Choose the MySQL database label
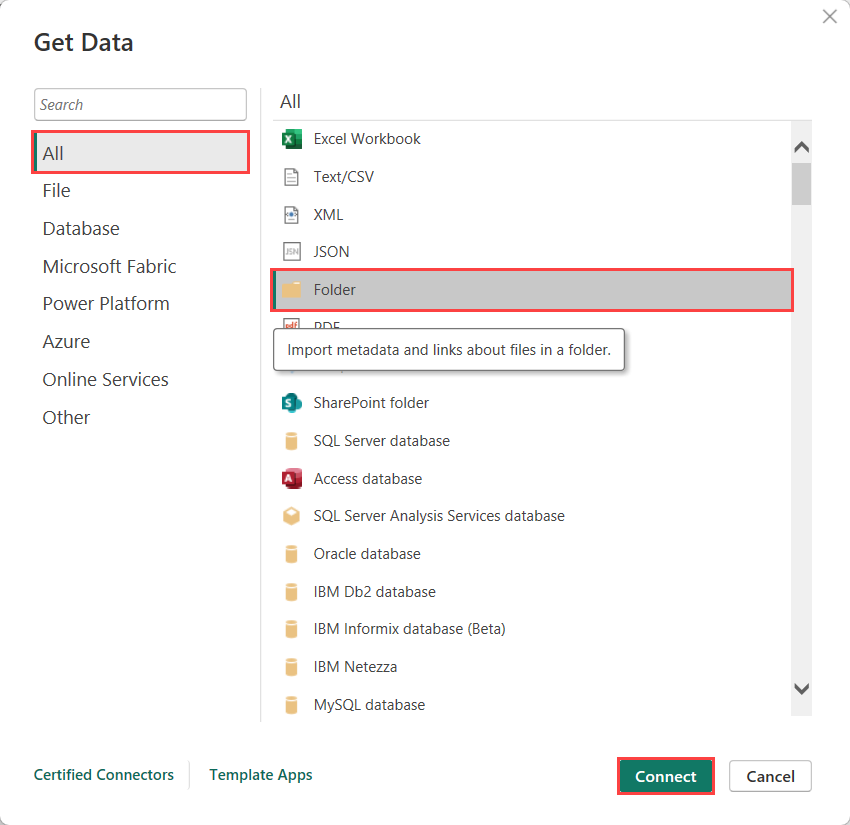The image size is (850, 825). point(369,705)
